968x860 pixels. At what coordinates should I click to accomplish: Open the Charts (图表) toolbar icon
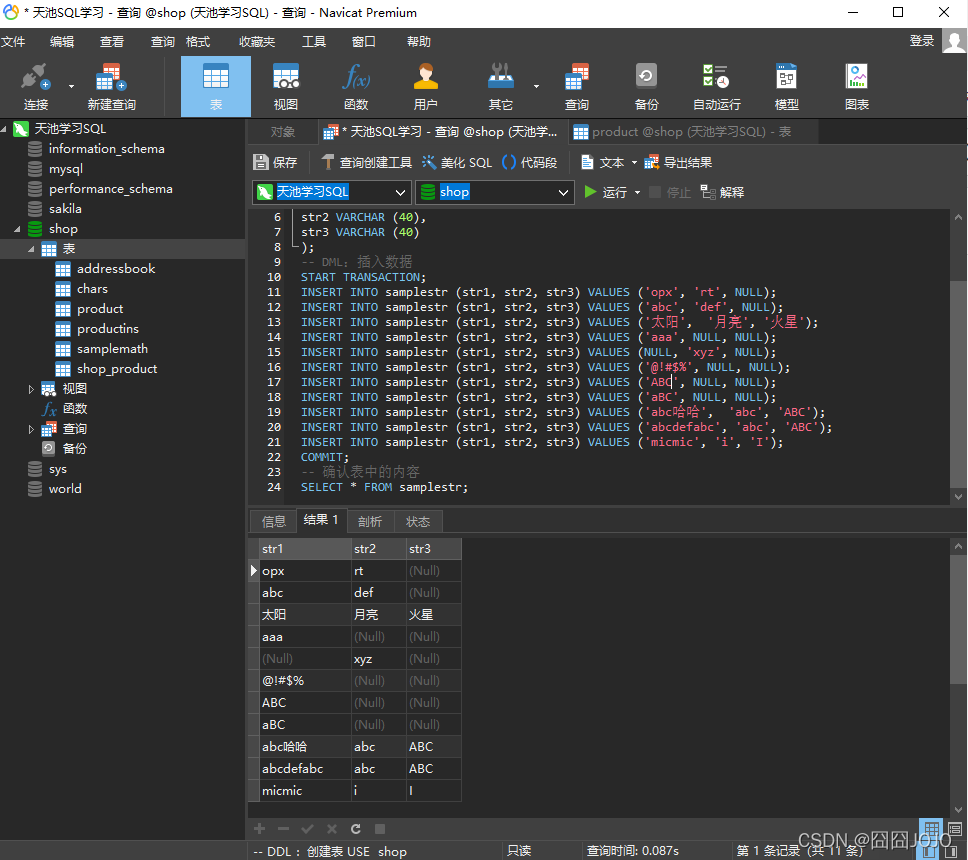coord(857,86)
